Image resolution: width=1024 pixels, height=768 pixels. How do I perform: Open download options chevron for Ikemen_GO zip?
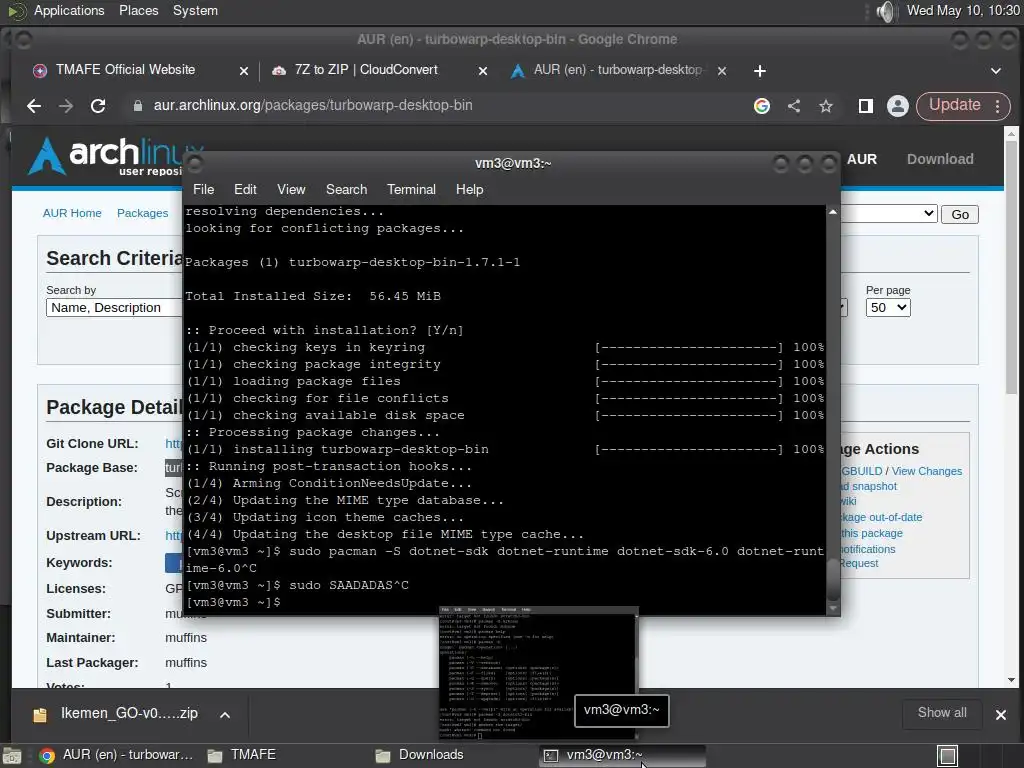coord(225,714)
